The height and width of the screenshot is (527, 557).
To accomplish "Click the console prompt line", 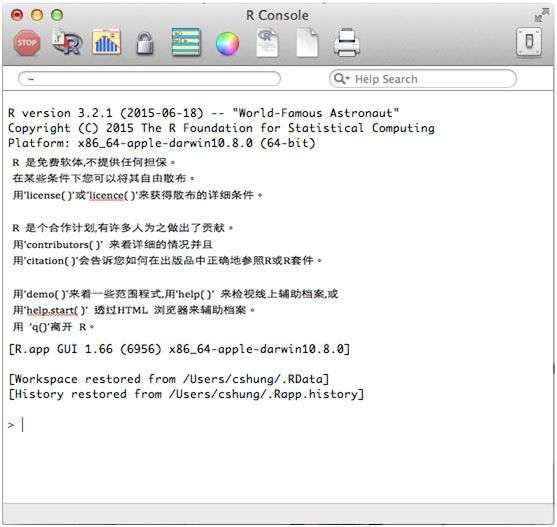I will click(x=277, y=424).
